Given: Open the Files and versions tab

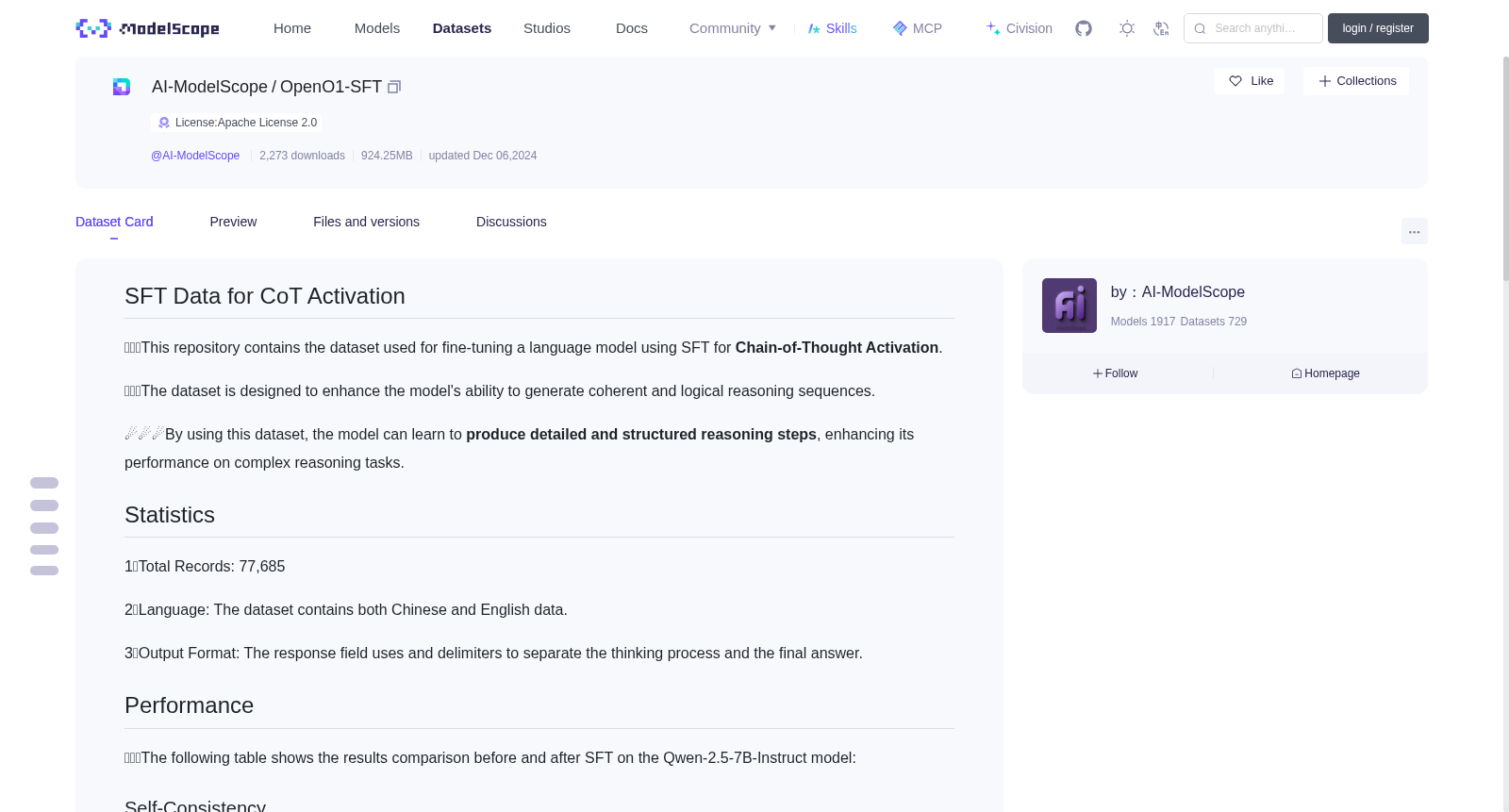Looking at the screenshot, I should (366, 222).
